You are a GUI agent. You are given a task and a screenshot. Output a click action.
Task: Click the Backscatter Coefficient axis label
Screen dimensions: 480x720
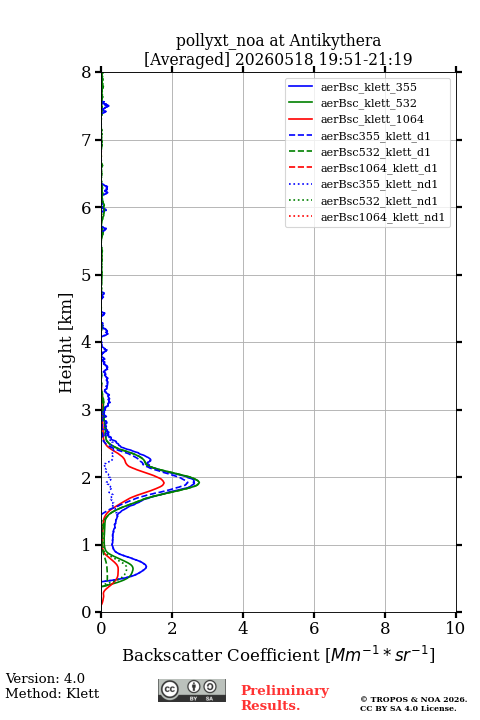click(x=278, y=655)
